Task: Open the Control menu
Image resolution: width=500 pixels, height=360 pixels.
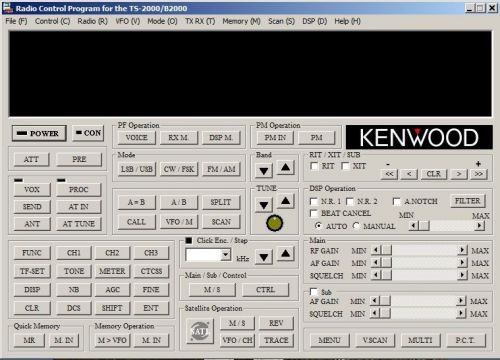Action: click(52, 21)
